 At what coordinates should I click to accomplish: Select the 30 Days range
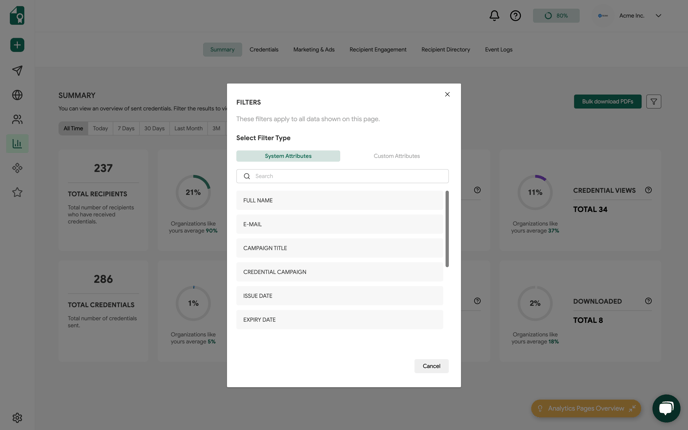click(154, 129)
